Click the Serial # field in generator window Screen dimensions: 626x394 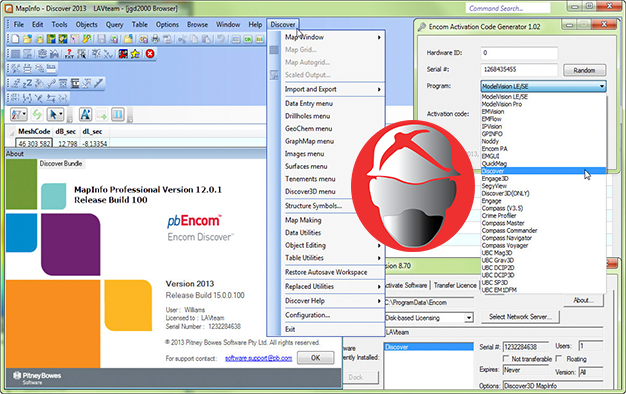click(519, 69)
